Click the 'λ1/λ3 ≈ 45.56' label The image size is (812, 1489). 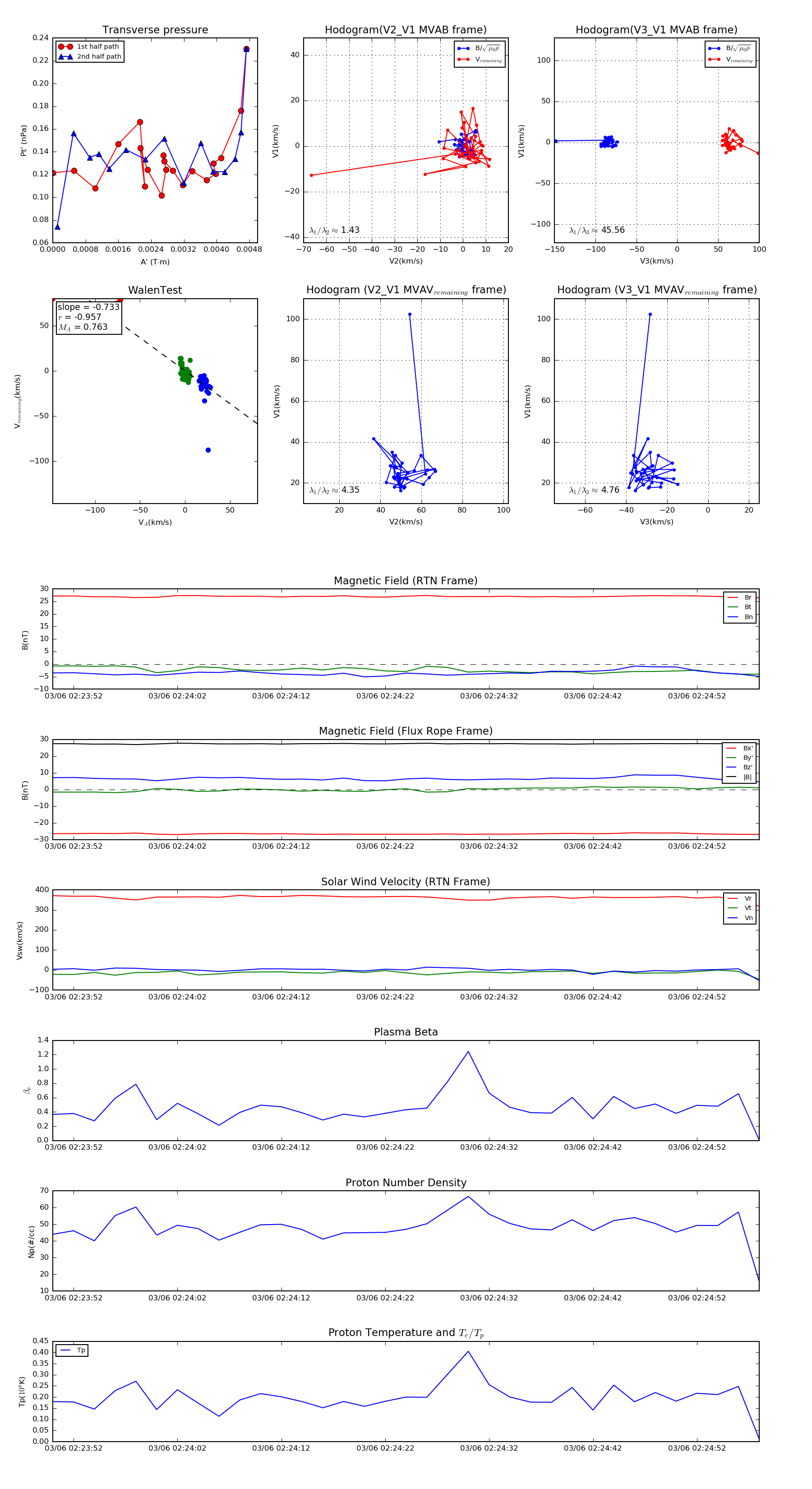pos(596,230)
